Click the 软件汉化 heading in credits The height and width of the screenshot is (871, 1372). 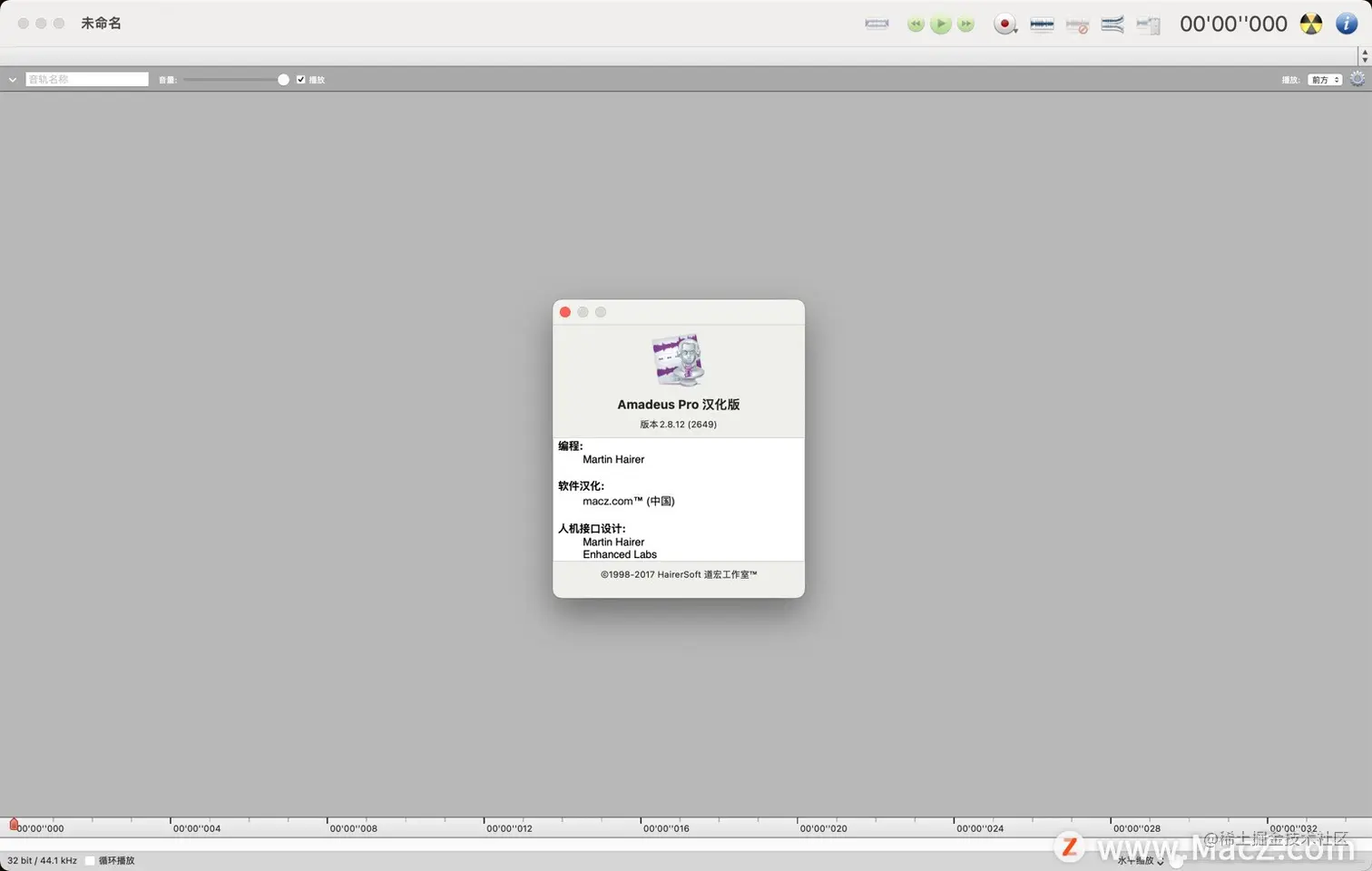(581, 486)
